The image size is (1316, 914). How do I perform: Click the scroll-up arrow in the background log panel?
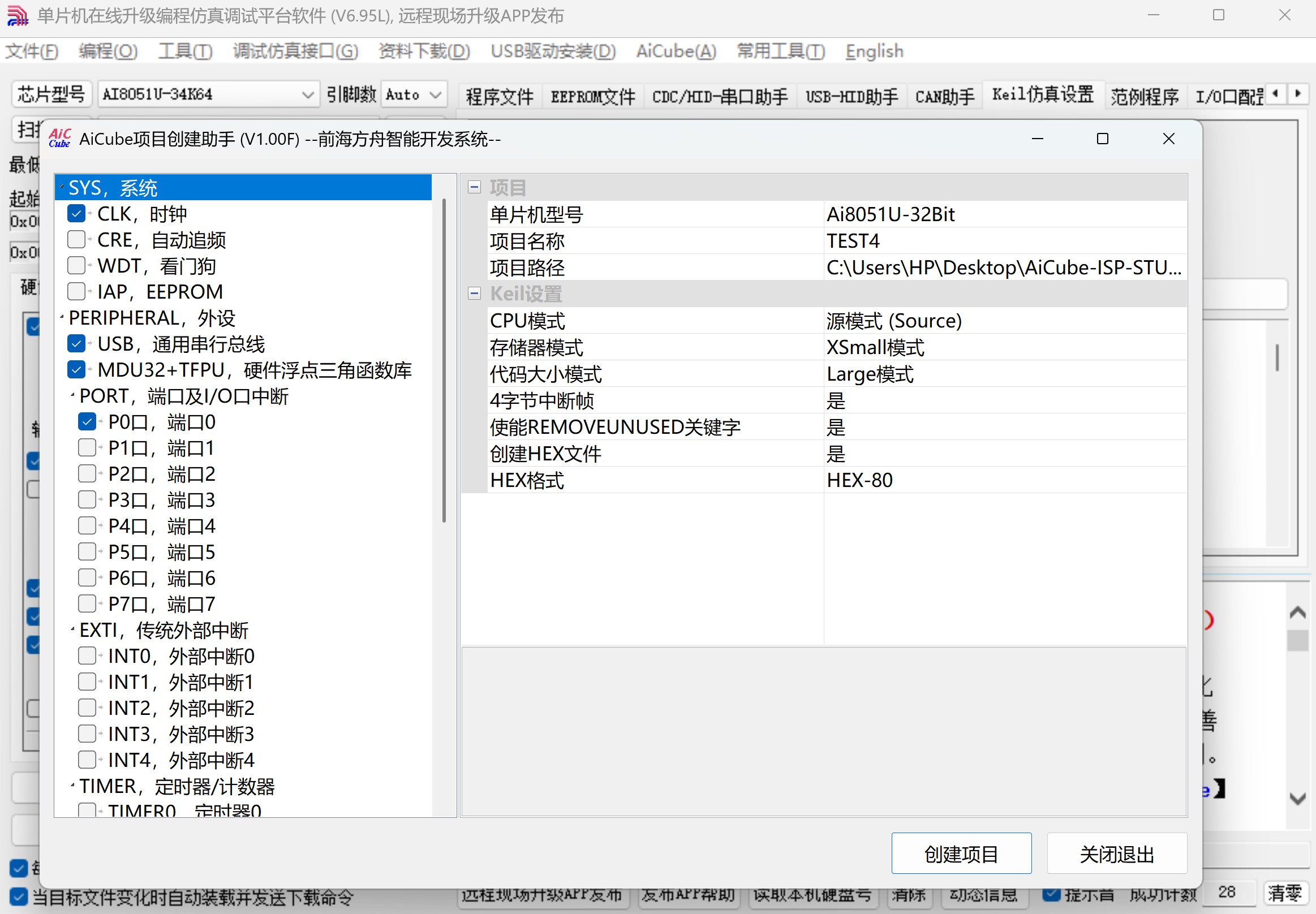(1297, 613)
